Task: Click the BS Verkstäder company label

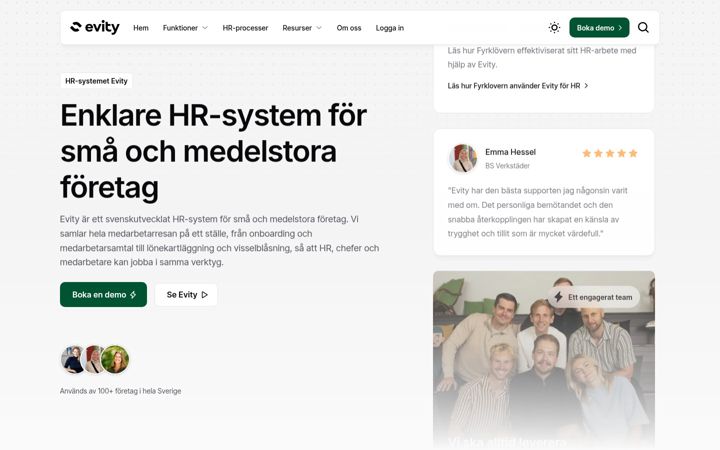Action: pos(507,166)
